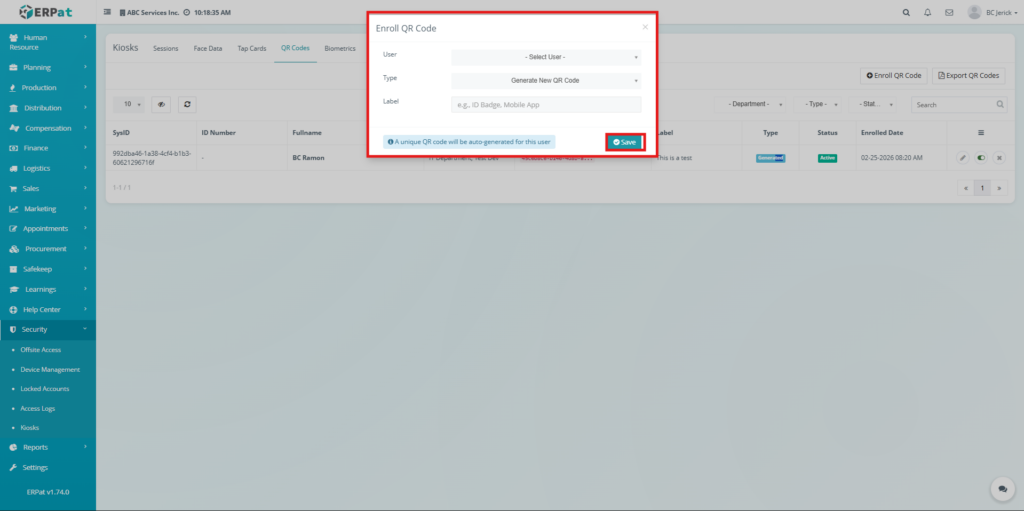
Task: Open the mail envelope icon
Action: point(949,13)
